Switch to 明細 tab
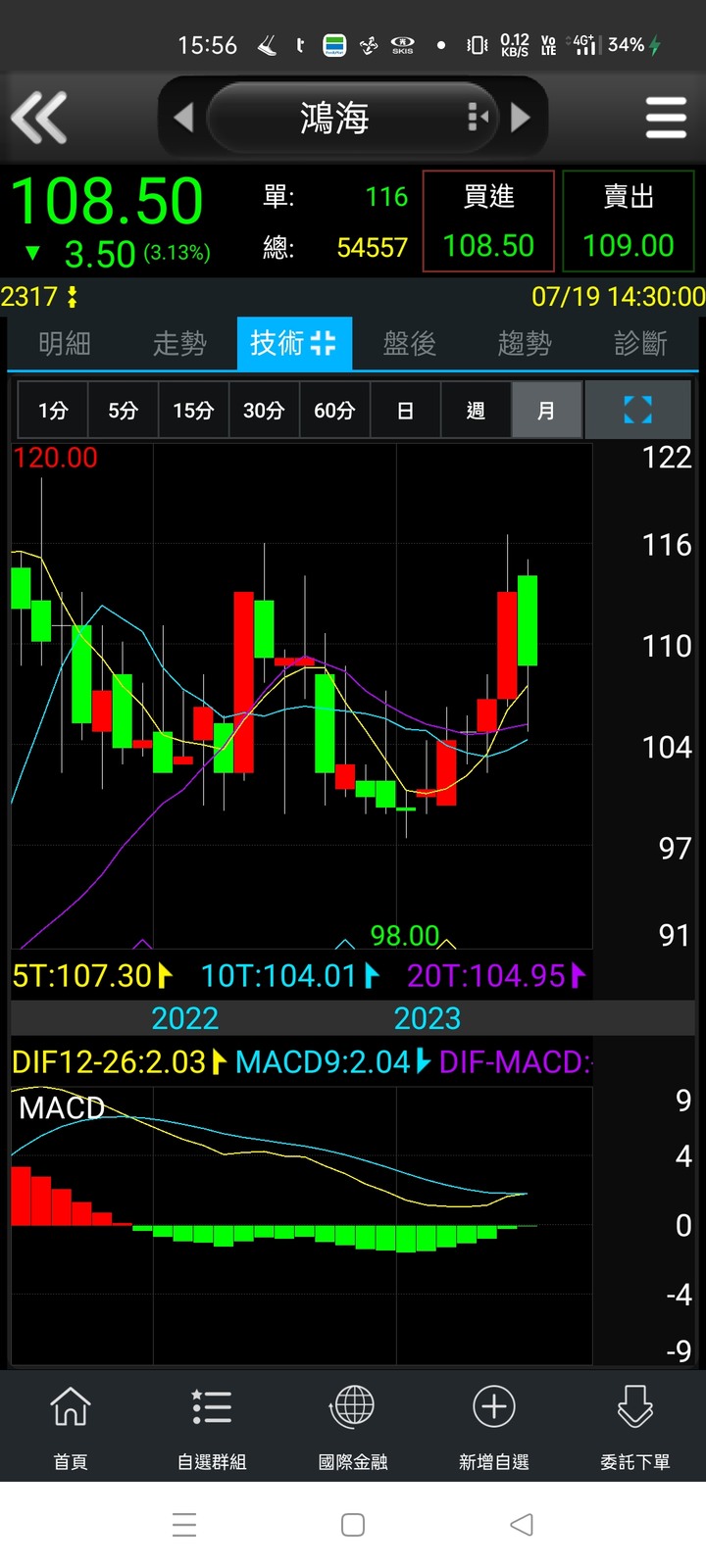Image resolution: width=706 pixels, height=1568 pixels. 65,343
